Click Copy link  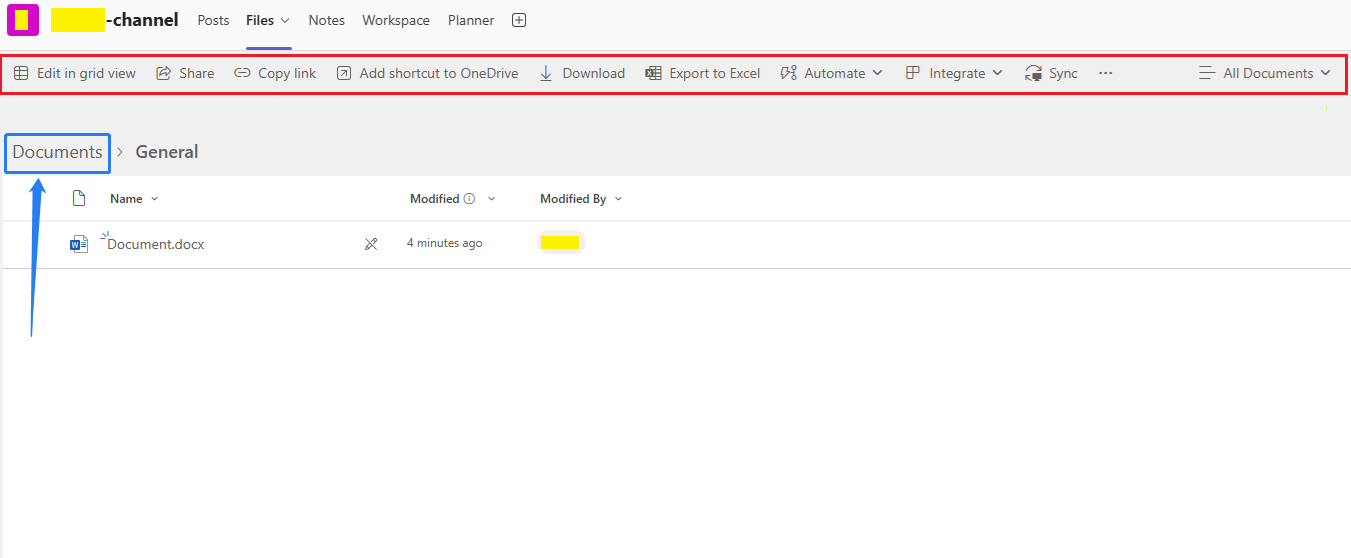[x=275, y=73]
